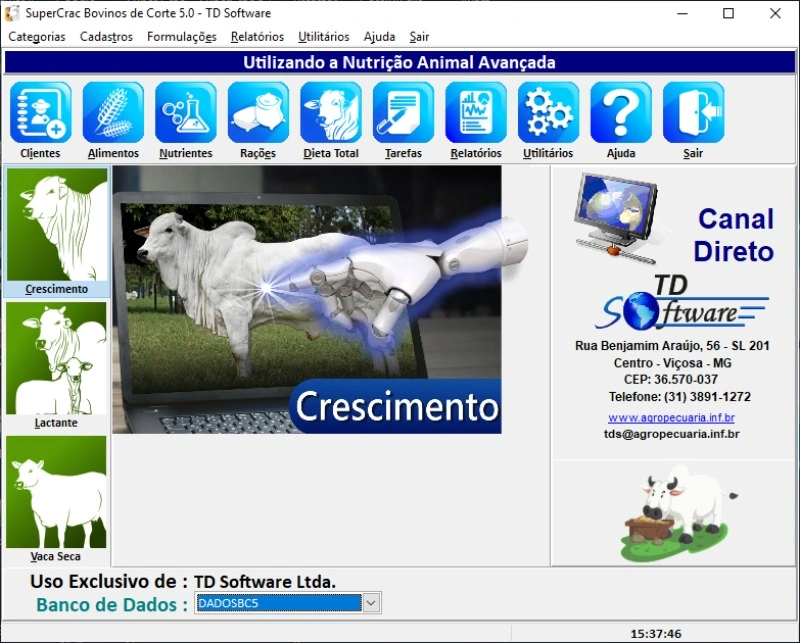The height and width of the screenshot is (643, 800).
Task: Click the tds@agropecuaria.inf.br email address
Action: (x=671, y=434)
